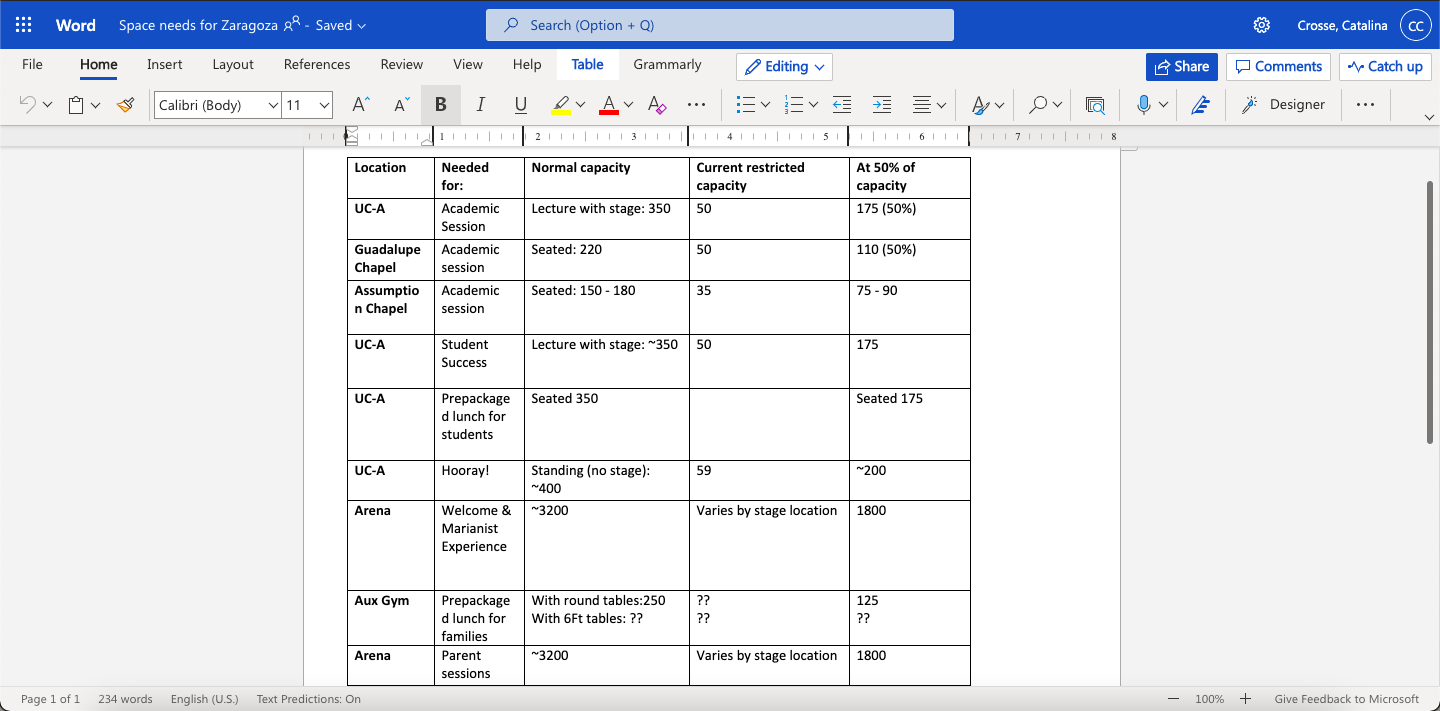Toggle Bold formatting
Image resolution: width=1440 pixels, height=711 pixels.
(x=441, y=105)
